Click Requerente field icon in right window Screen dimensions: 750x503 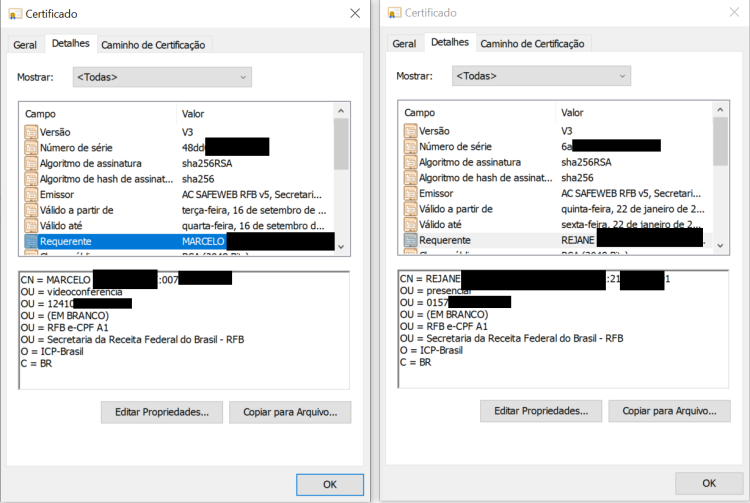tap(410, 240)
